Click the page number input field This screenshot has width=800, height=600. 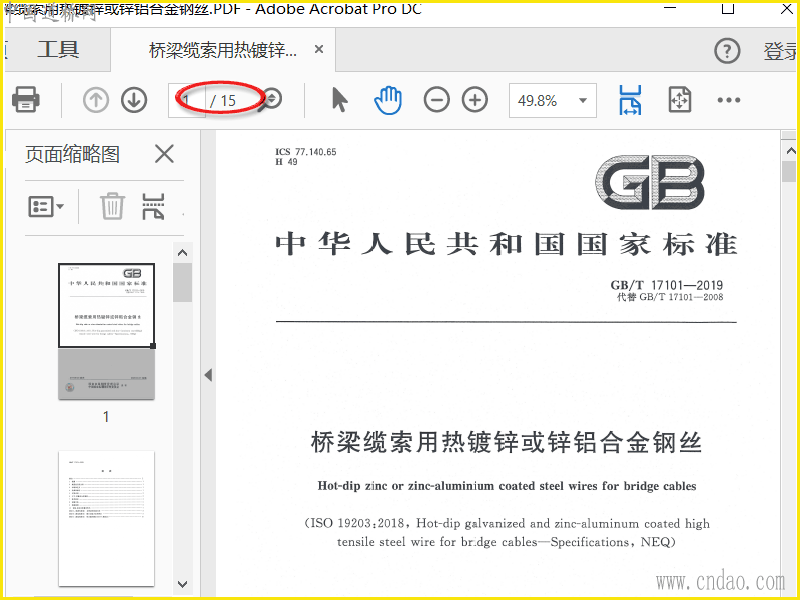pyautogui.click(x=187, y=101)
